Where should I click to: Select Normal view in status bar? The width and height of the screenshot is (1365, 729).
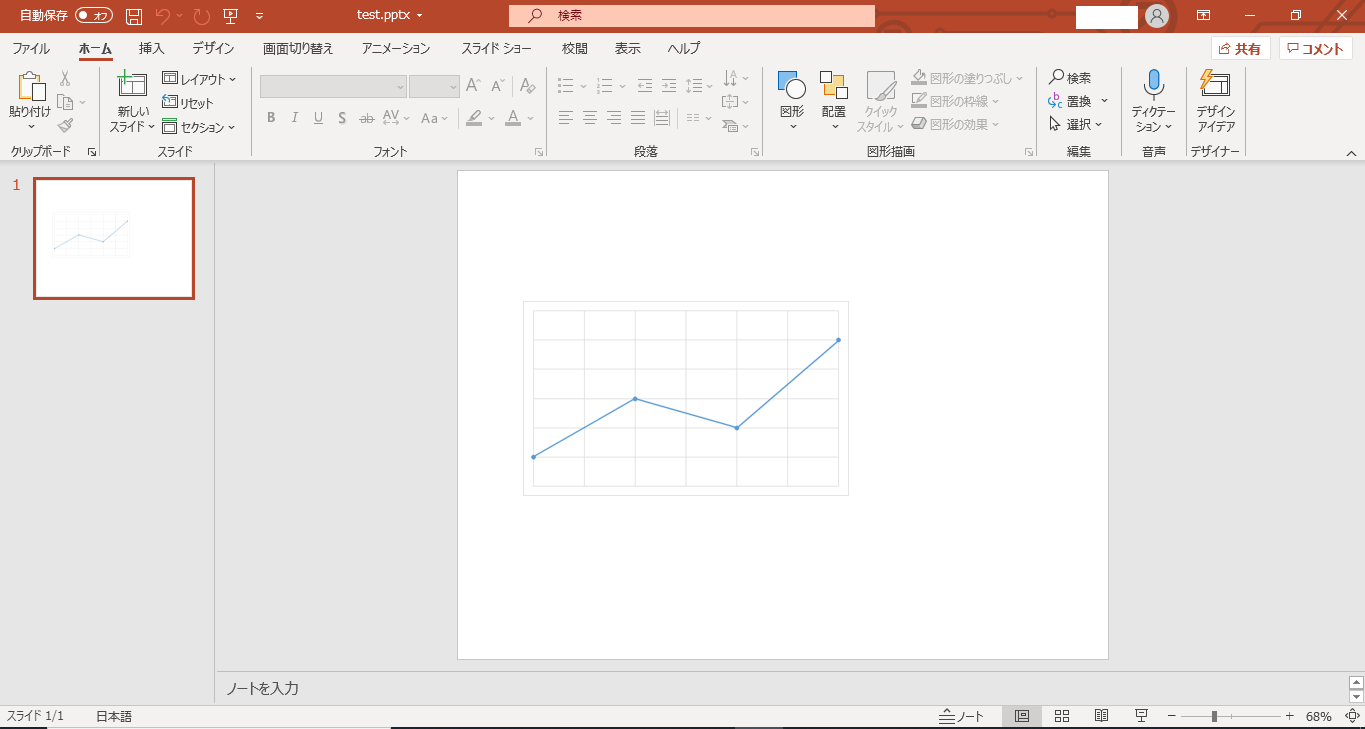coord(1022,716)
